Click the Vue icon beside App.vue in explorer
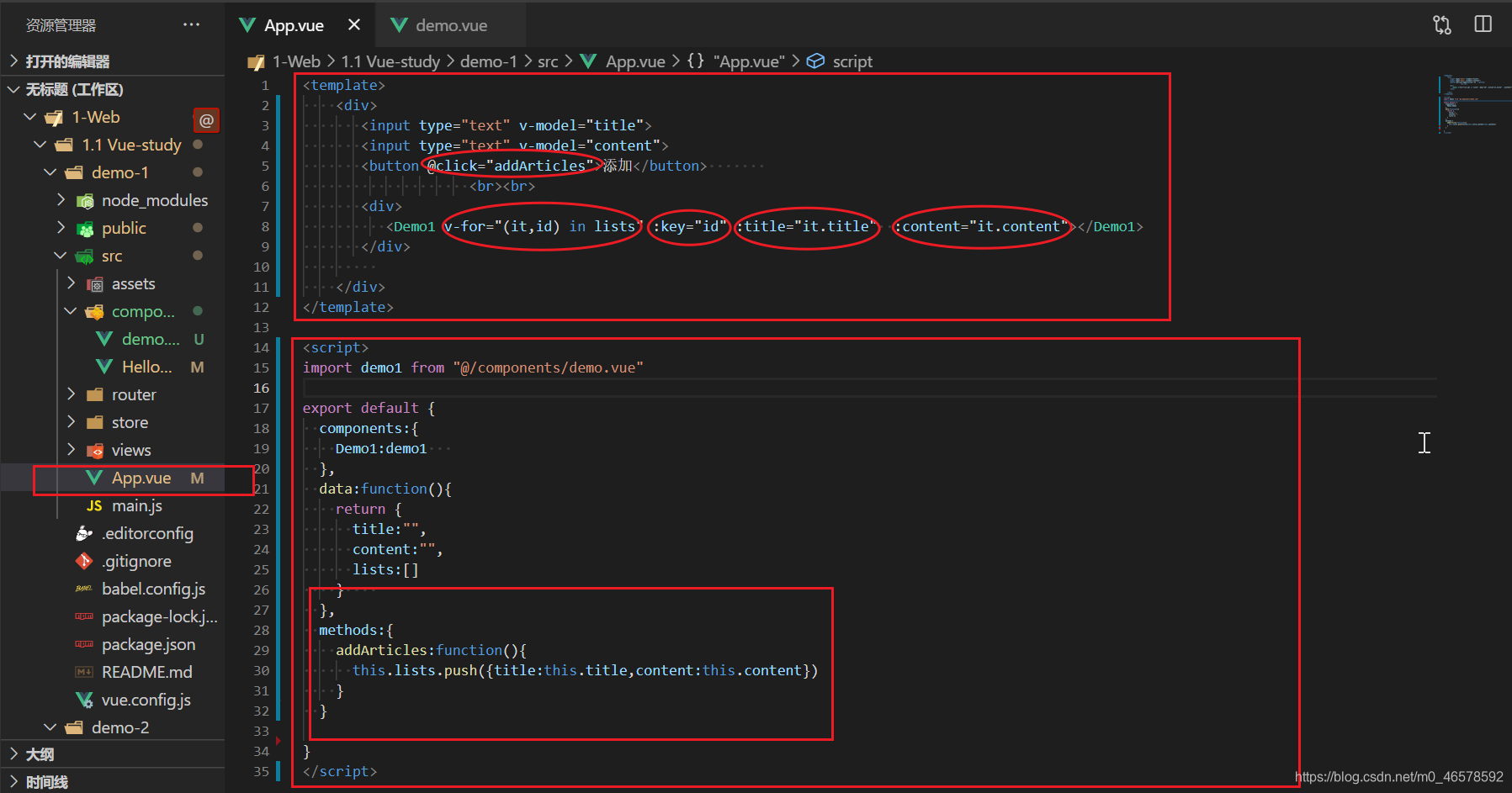The image size is (1512, 793). coord(94,478)
